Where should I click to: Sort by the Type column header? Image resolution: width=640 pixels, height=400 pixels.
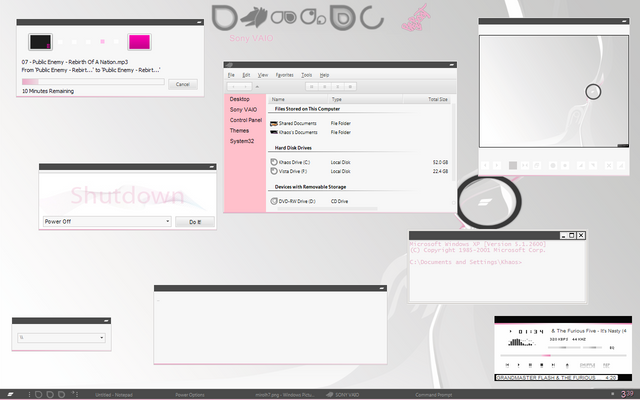(365, 99)
